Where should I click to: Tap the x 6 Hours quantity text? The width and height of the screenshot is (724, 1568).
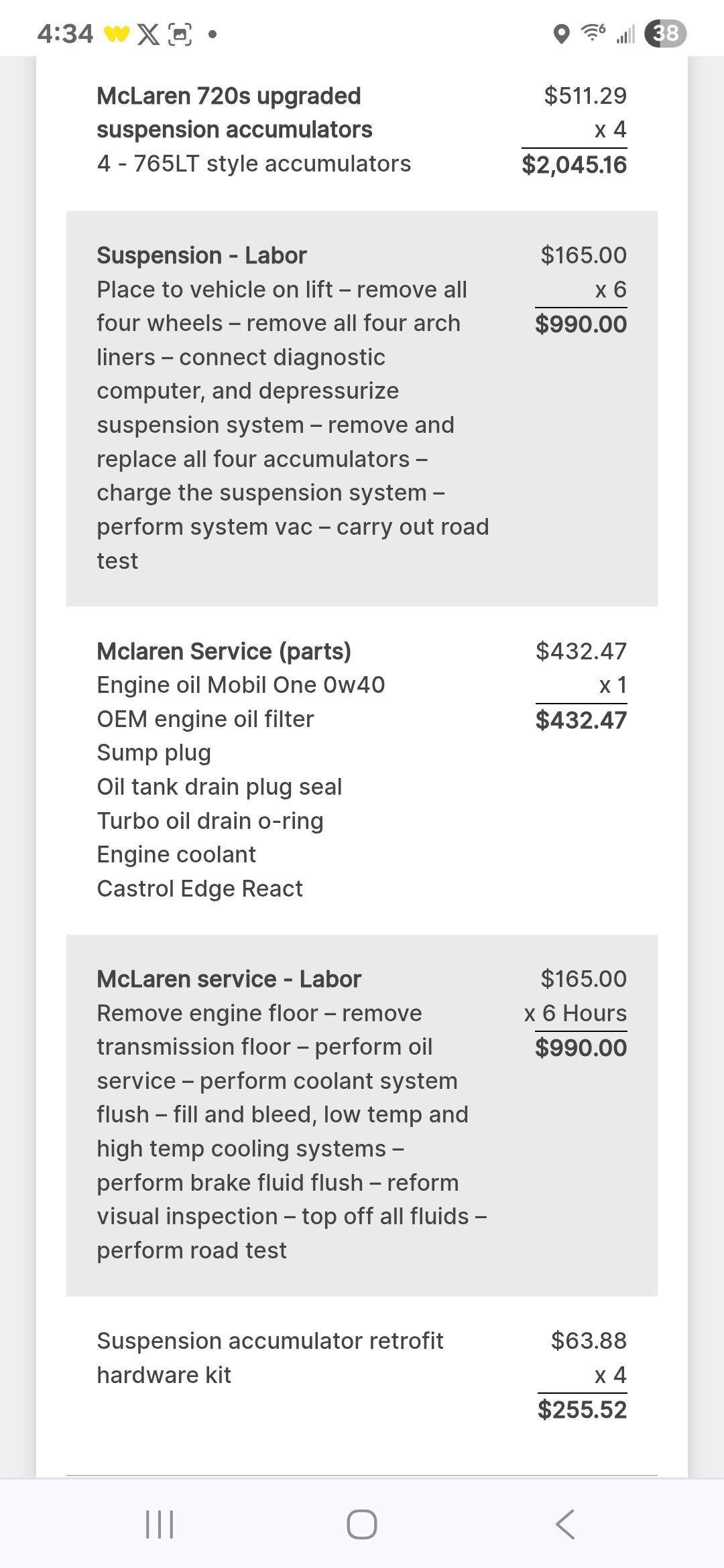[x=575, y=1013]
